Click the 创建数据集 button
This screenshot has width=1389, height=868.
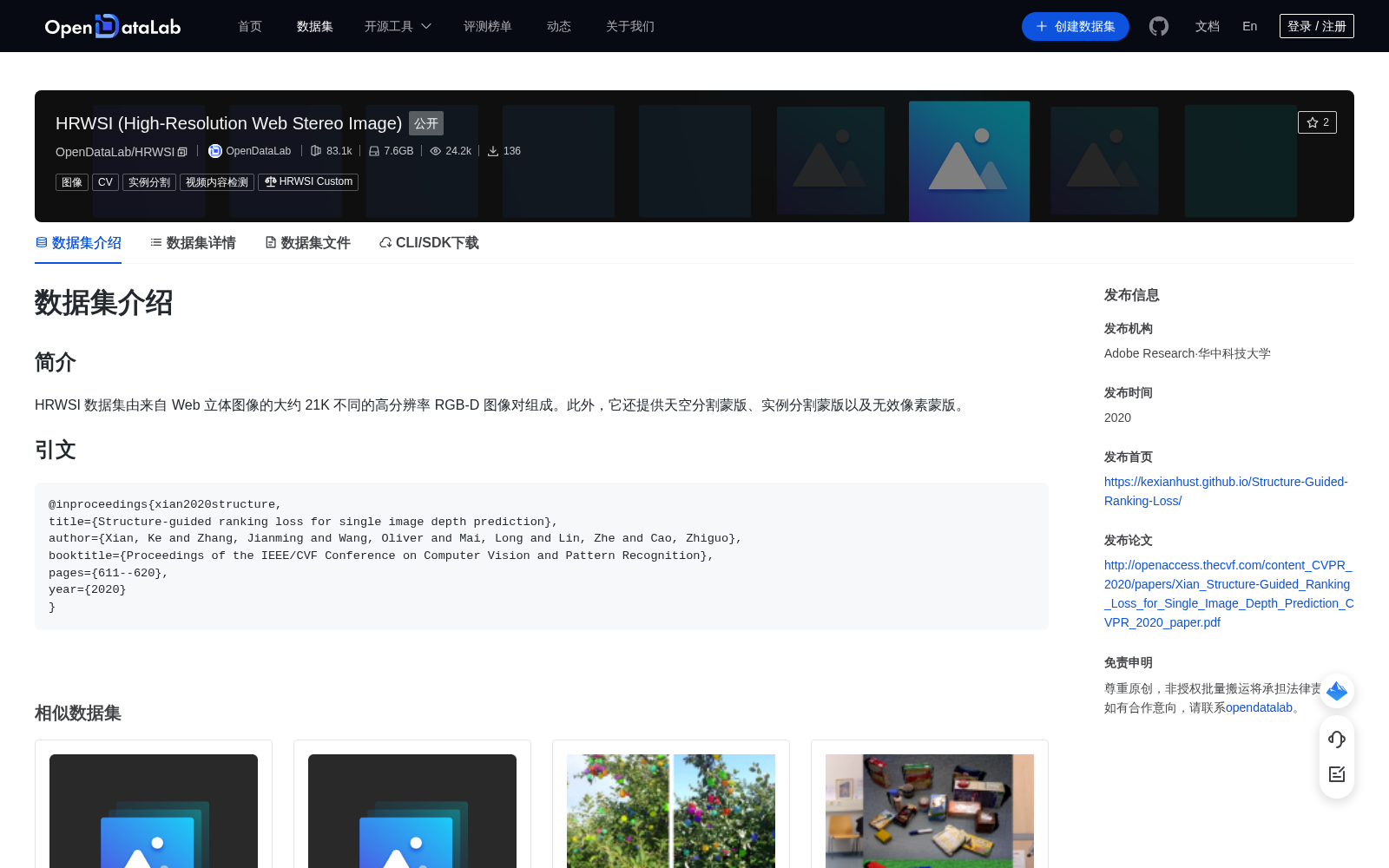click(1076, 26)
